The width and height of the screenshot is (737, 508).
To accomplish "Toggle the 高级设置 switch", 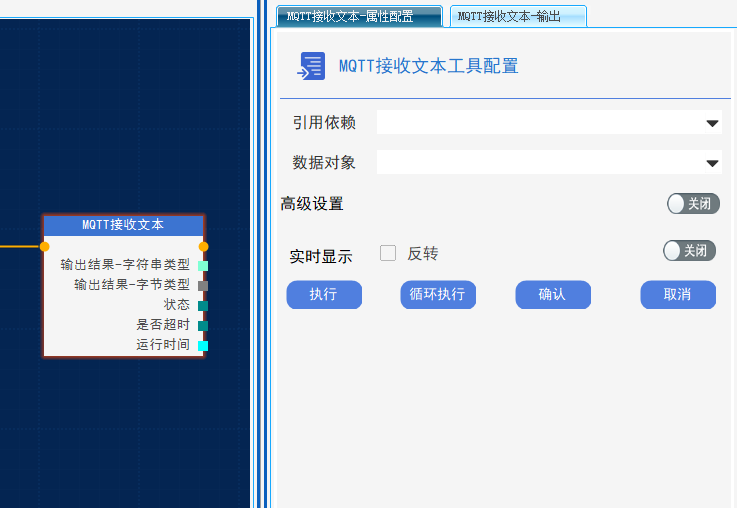I will (693, 203).
